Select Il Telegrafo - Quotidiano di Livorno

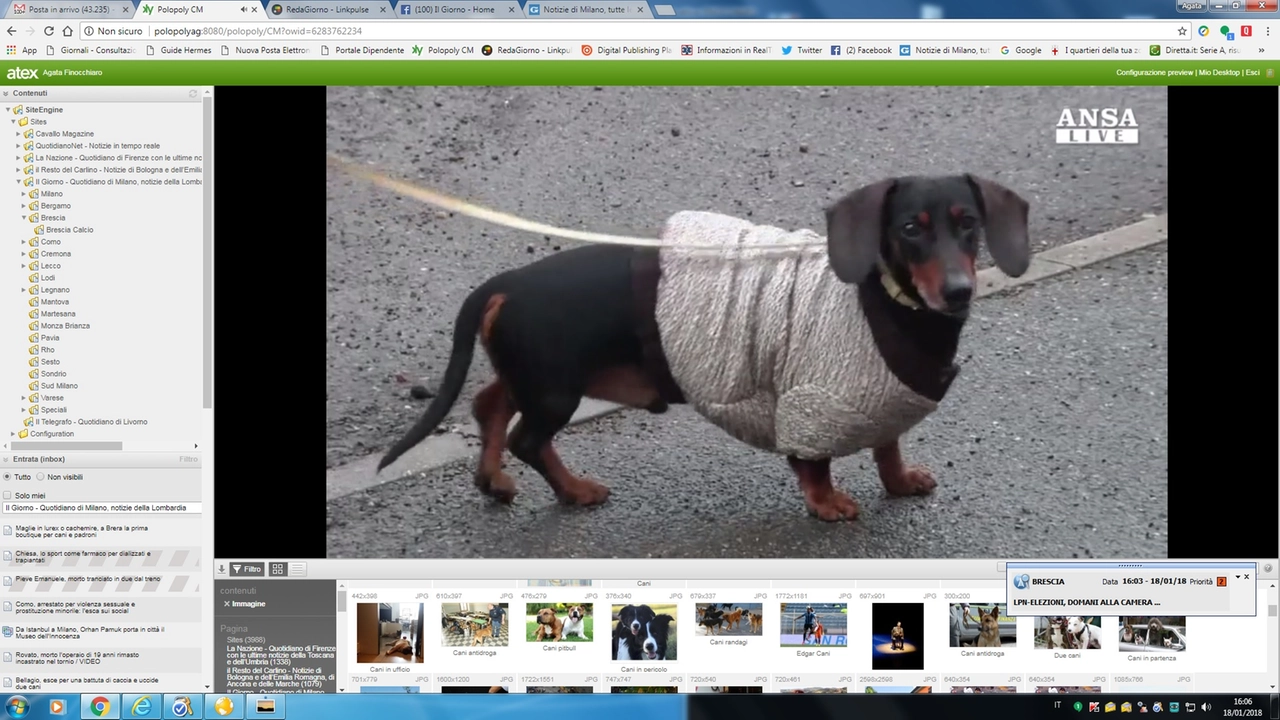coord(91,421)
